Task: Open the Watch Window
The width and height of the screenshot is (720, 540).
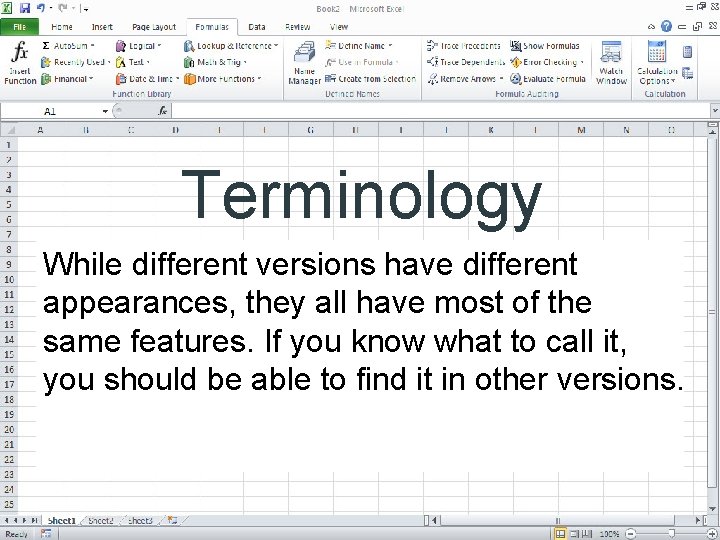Action: pyautogui.click(x=611, y=62)
